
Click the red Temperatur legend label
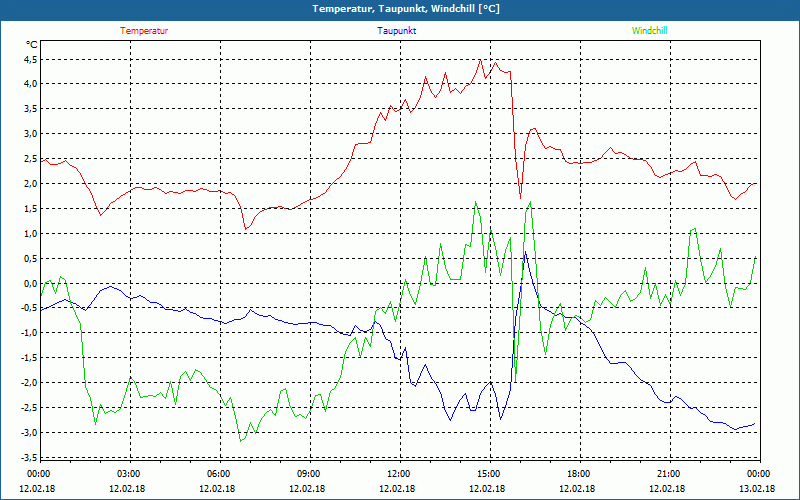tap(144, 31)
